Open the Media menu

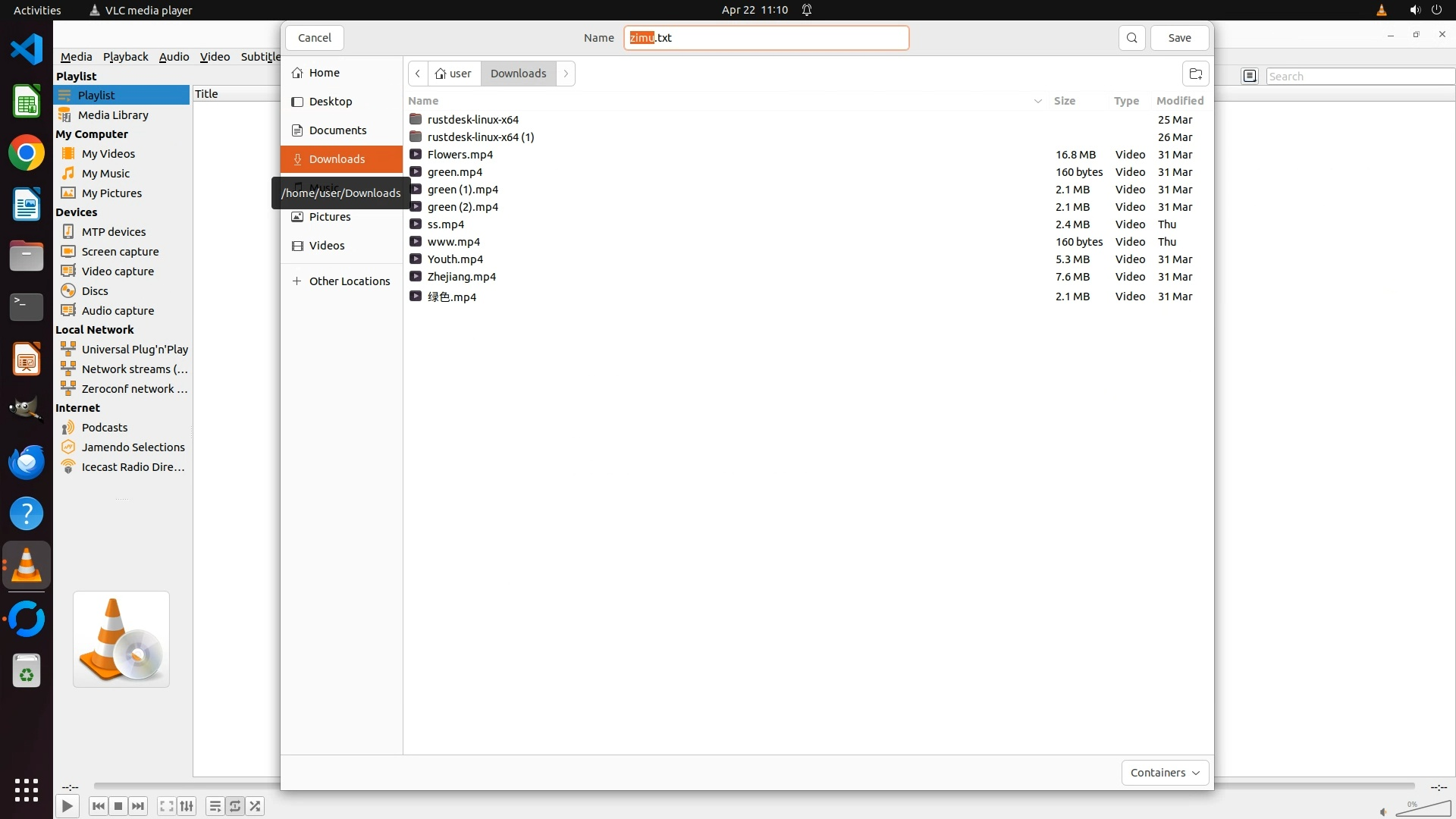click(76, 57)
